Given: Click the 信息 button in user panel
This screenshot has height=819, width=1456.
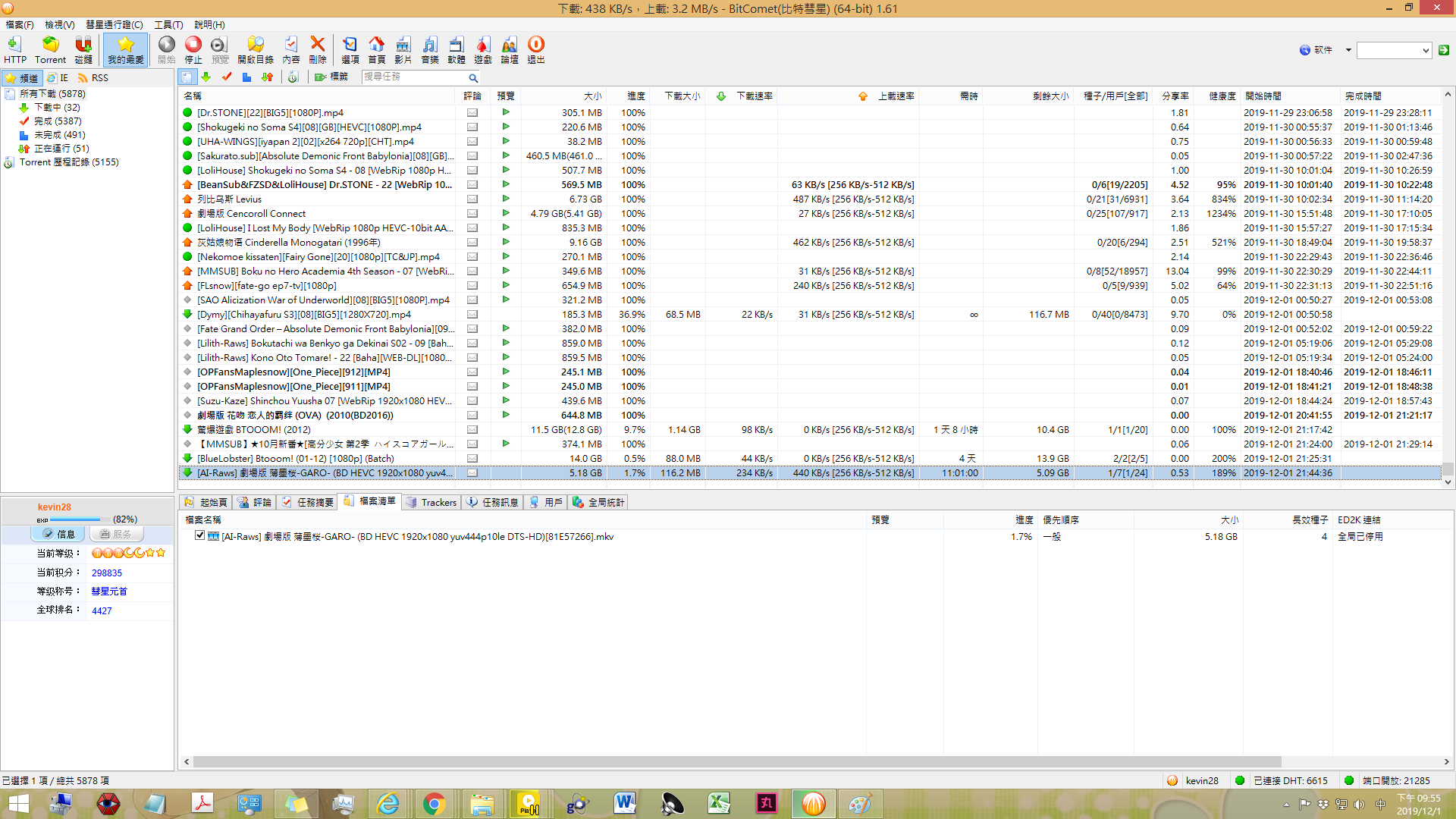Looking at the screenshot, I should (x=59, y=534).
